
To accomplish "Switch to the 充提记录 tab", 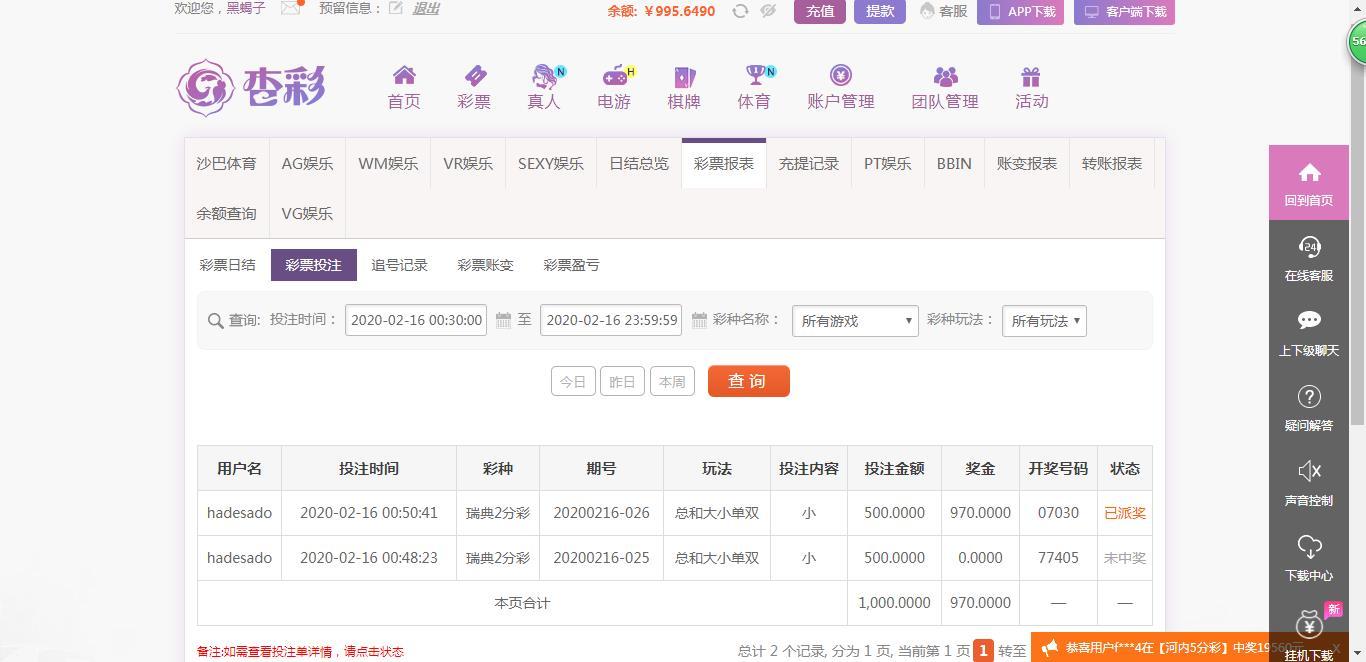I will (808, 164).
